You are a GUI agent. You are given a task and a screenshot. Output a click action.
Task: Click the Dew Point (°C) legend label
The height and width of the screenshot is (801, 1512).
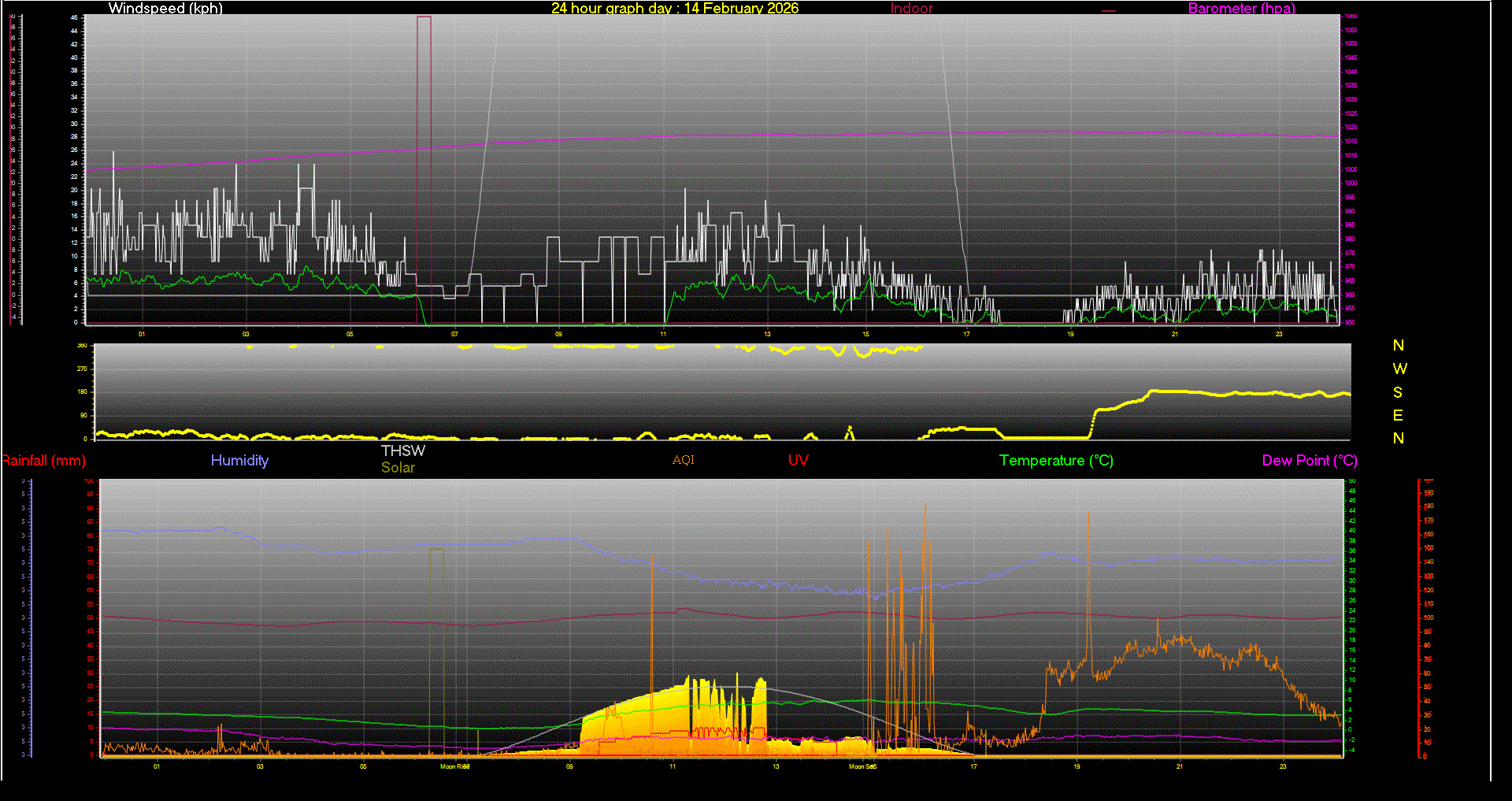click(x=1309, y=461)
